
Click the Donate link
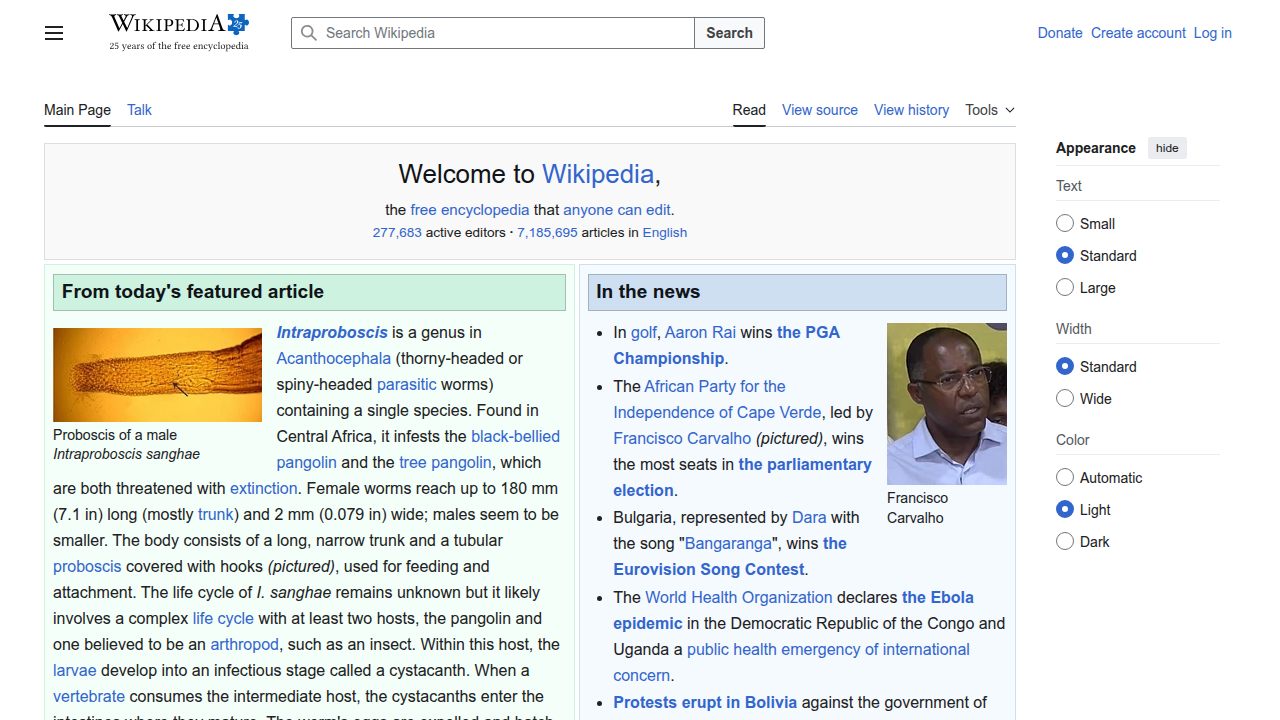point(1060,33)
